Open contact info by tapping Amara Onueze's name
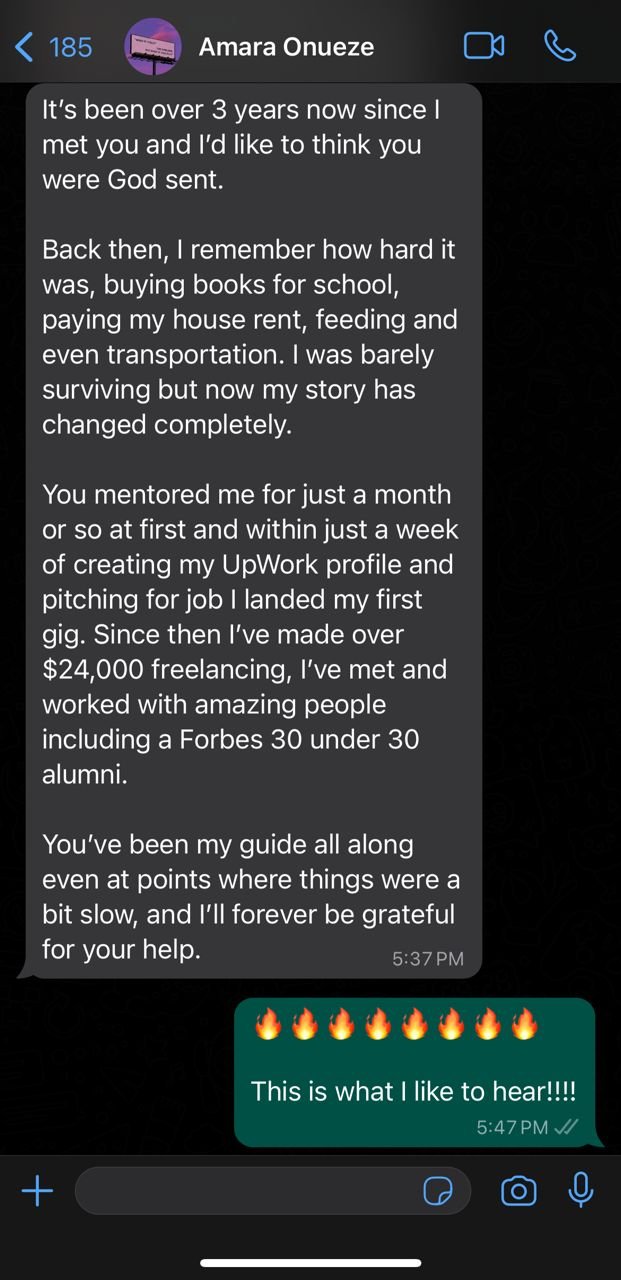Screen dimensions: 621x1280 (x=287, y=46)
